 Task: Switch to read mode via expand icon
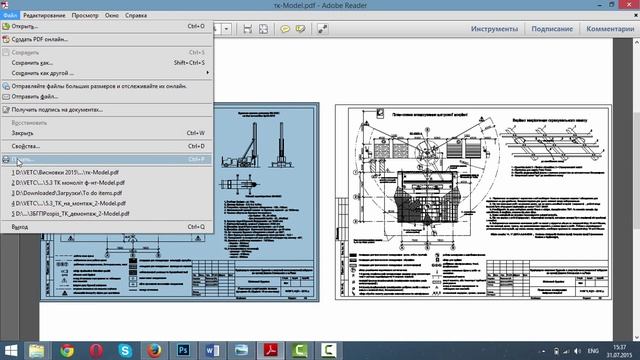pos(322,29)
